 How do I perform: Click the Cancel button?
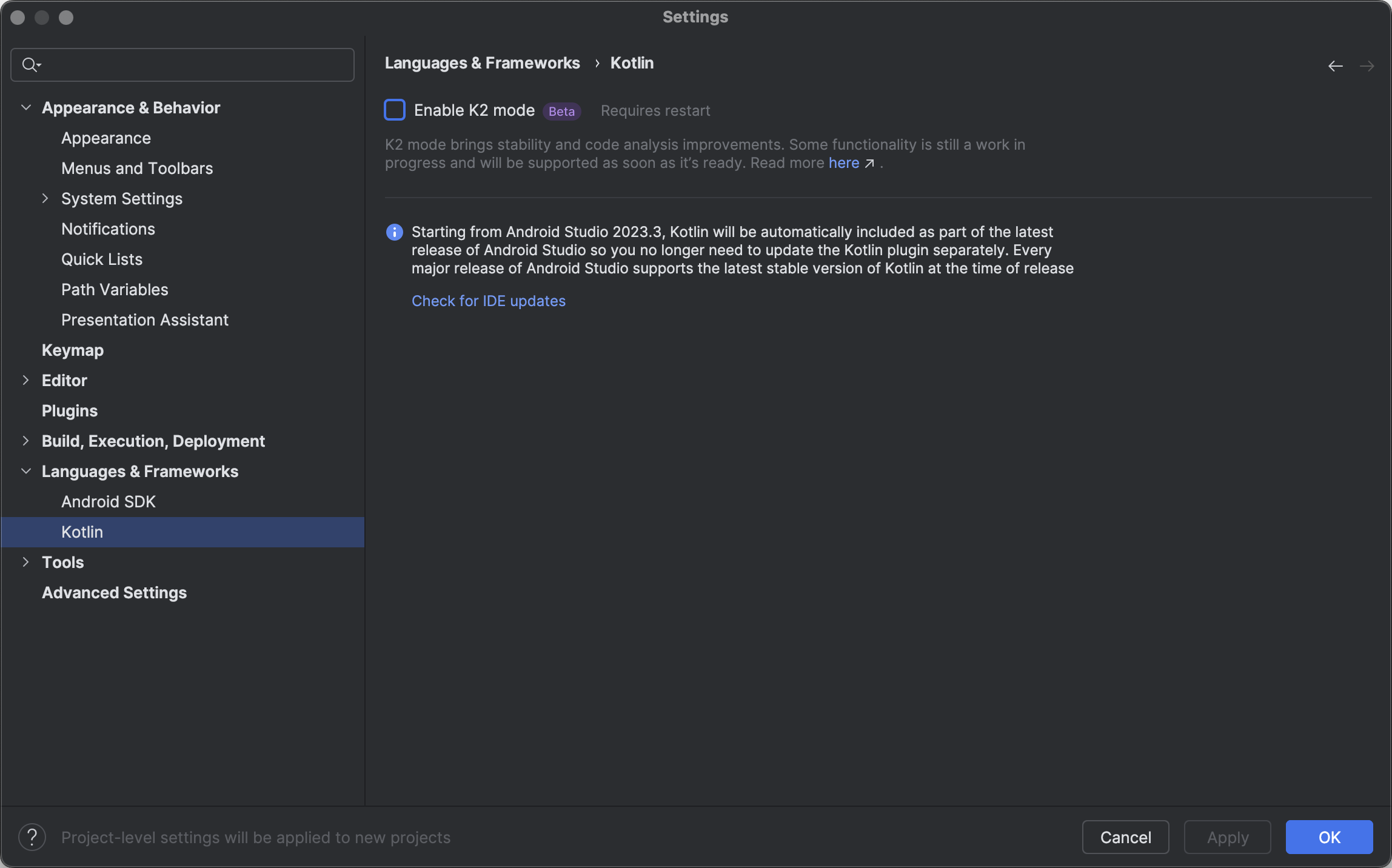[x=1125, y=837]
